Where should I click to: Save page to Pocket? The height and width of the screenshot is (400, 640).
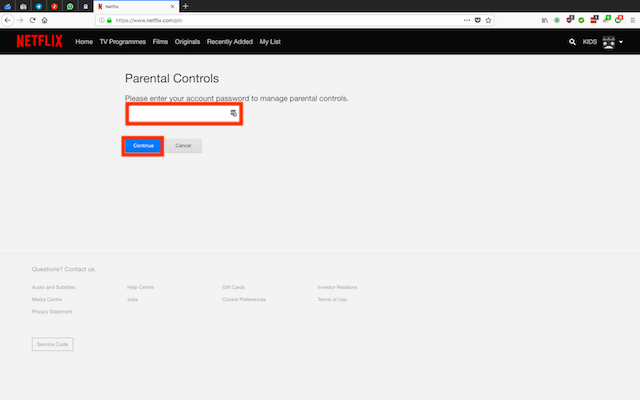pyautogui.click(x=478, y=20)
